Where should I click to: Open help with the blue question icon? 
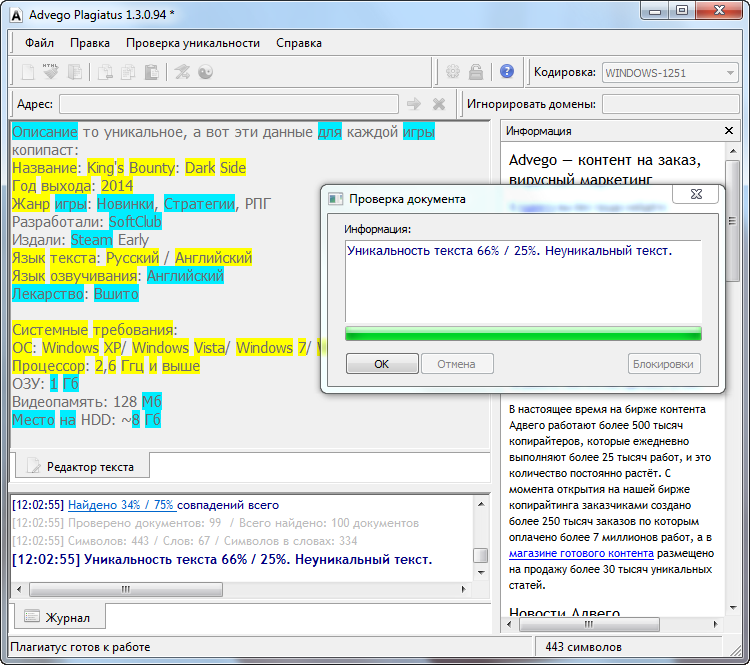(x=507, y=71)
